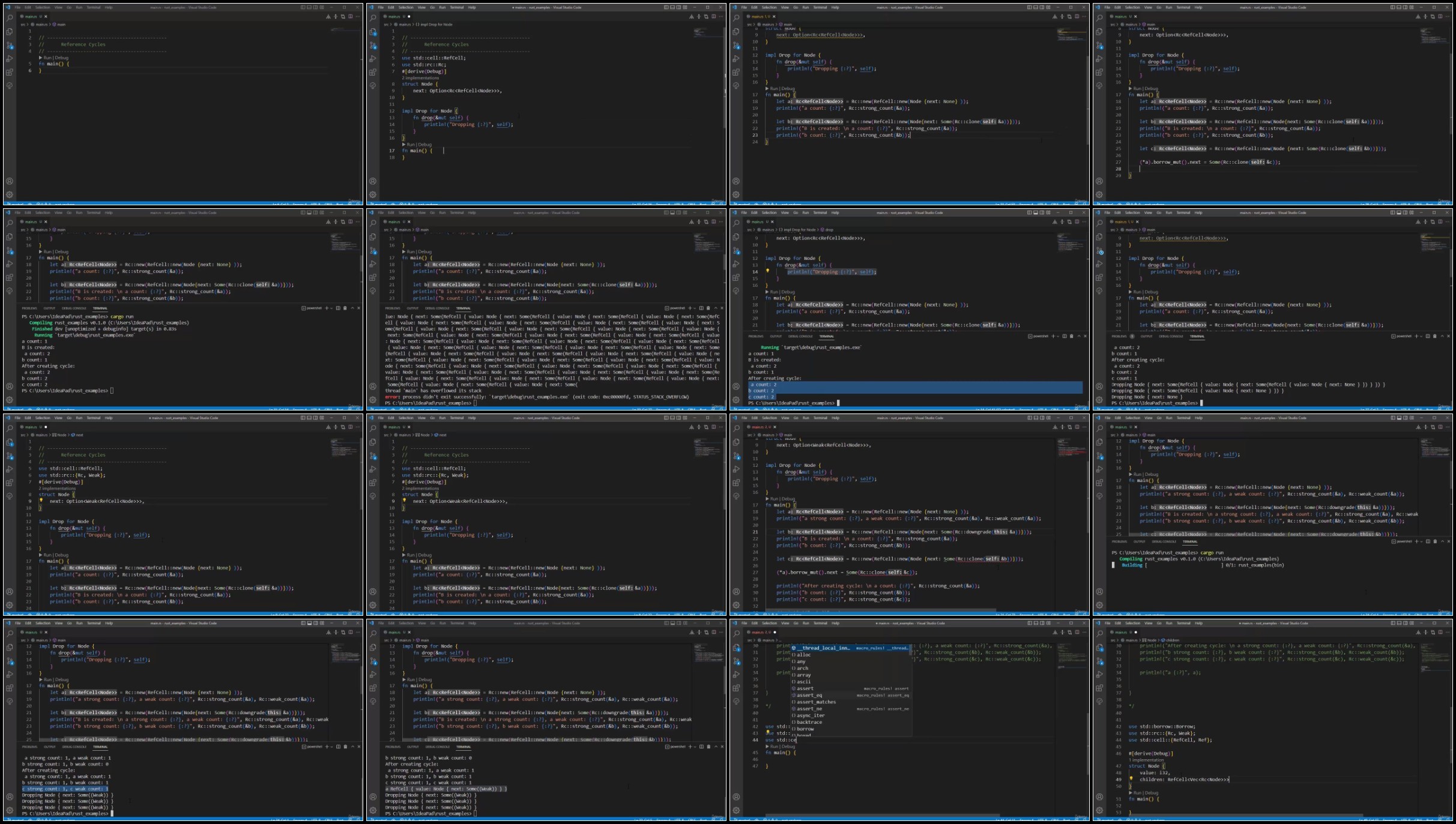Open Source Control in the children: RefCell frame
This screenshot has height=824, width=1456.
tap(1099, 661)
